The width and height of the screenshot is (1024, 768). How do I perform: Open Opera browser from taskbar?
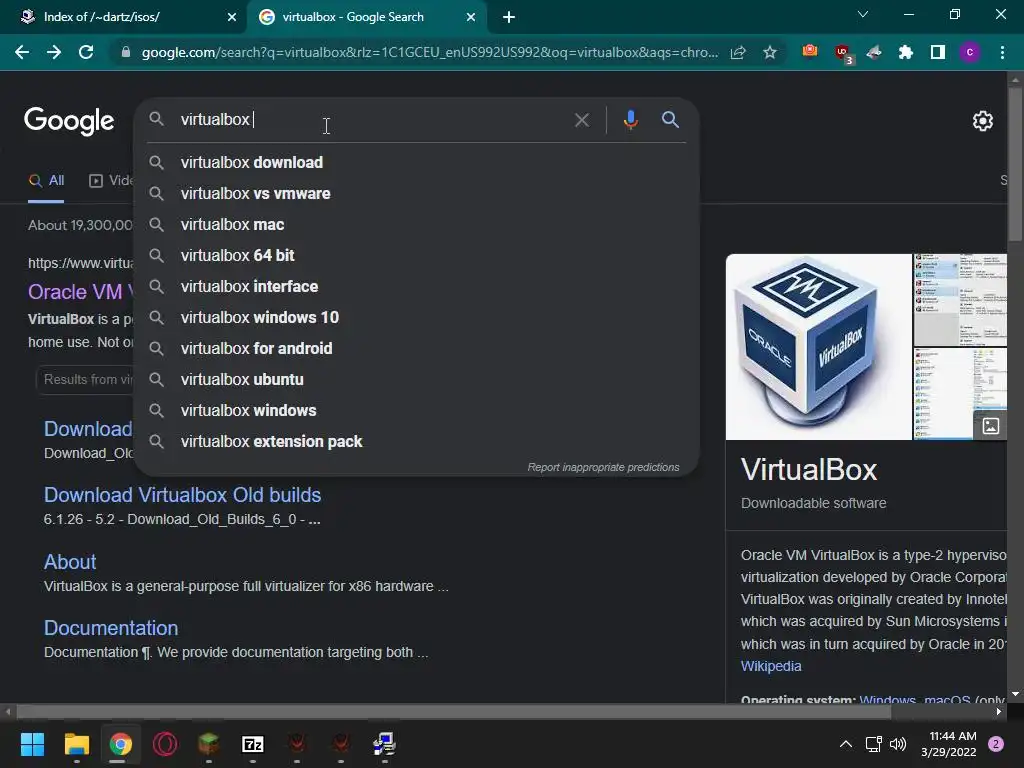pos(165,744)
